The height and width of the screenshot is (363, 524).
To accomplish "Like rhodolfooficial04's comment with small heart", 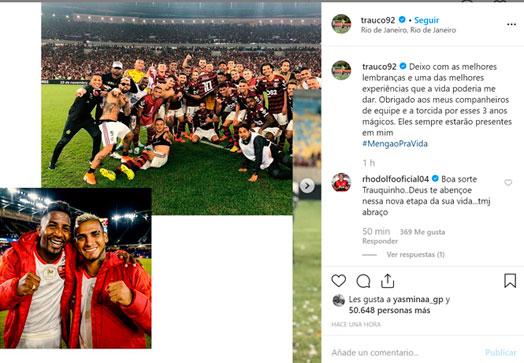I will [508, 182].
